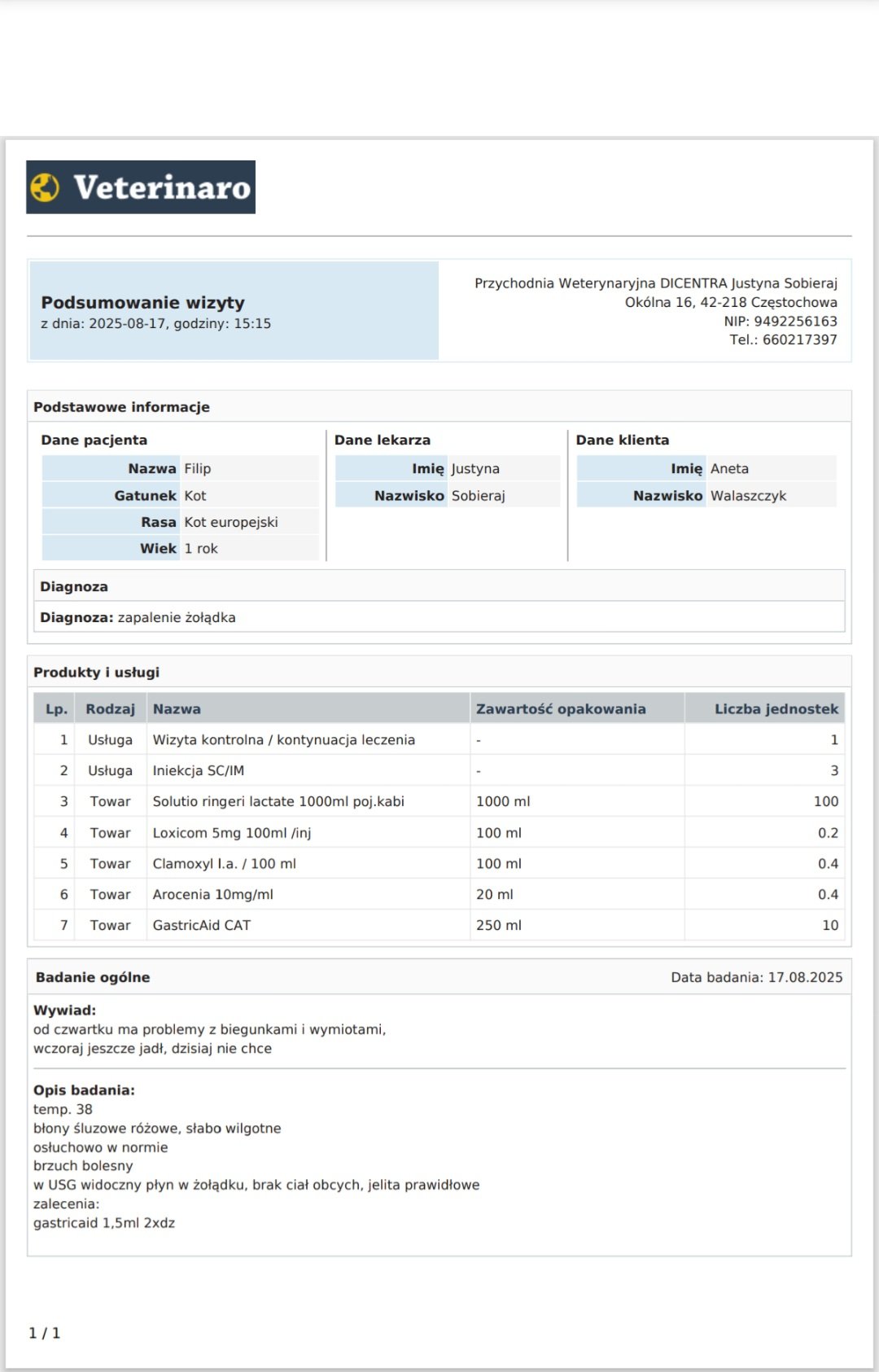Select the breed value Kot europejski
Screen dimensions: 879x1372
tap(231, 522)
